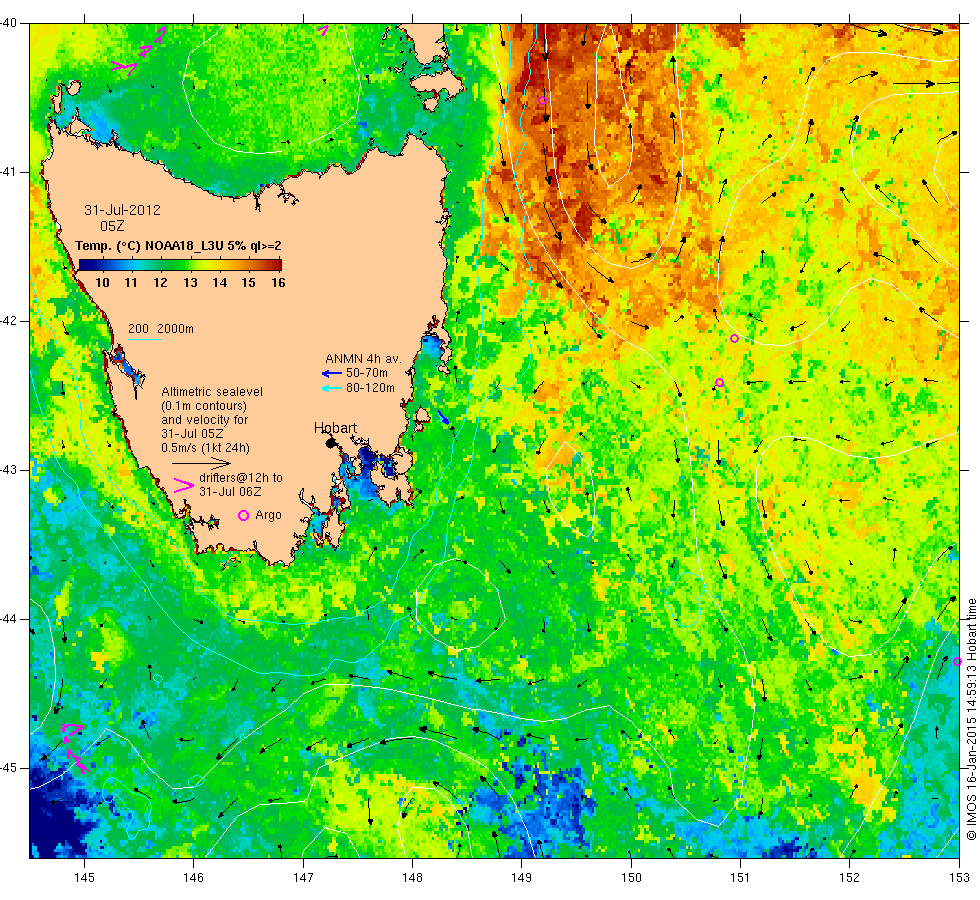Click the '05Z' time label under the date

pos(112,226)
